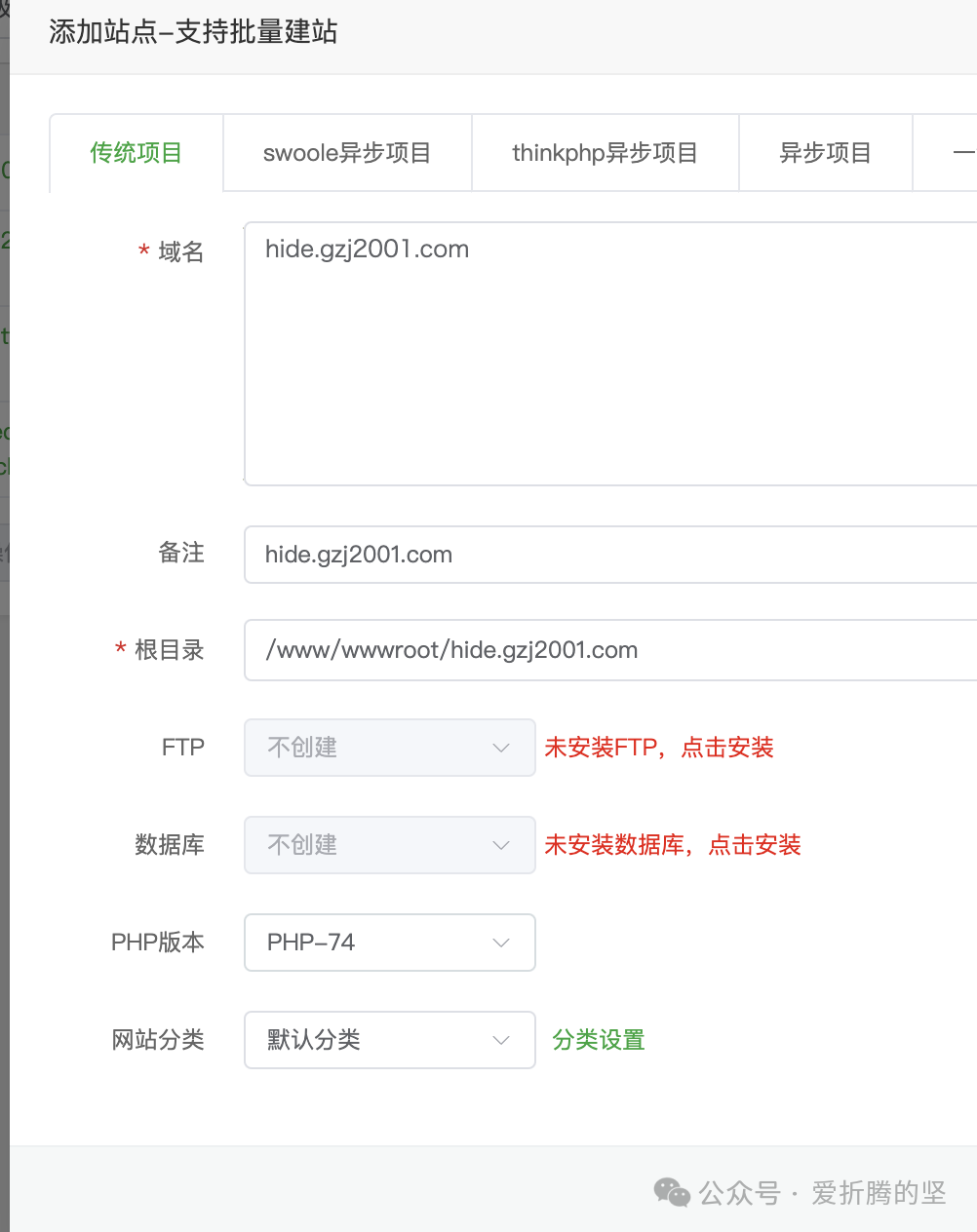Click the 数据库 dropdown chevron arrow
Screen dimensions: 977x1232
[x=501, y=845]
